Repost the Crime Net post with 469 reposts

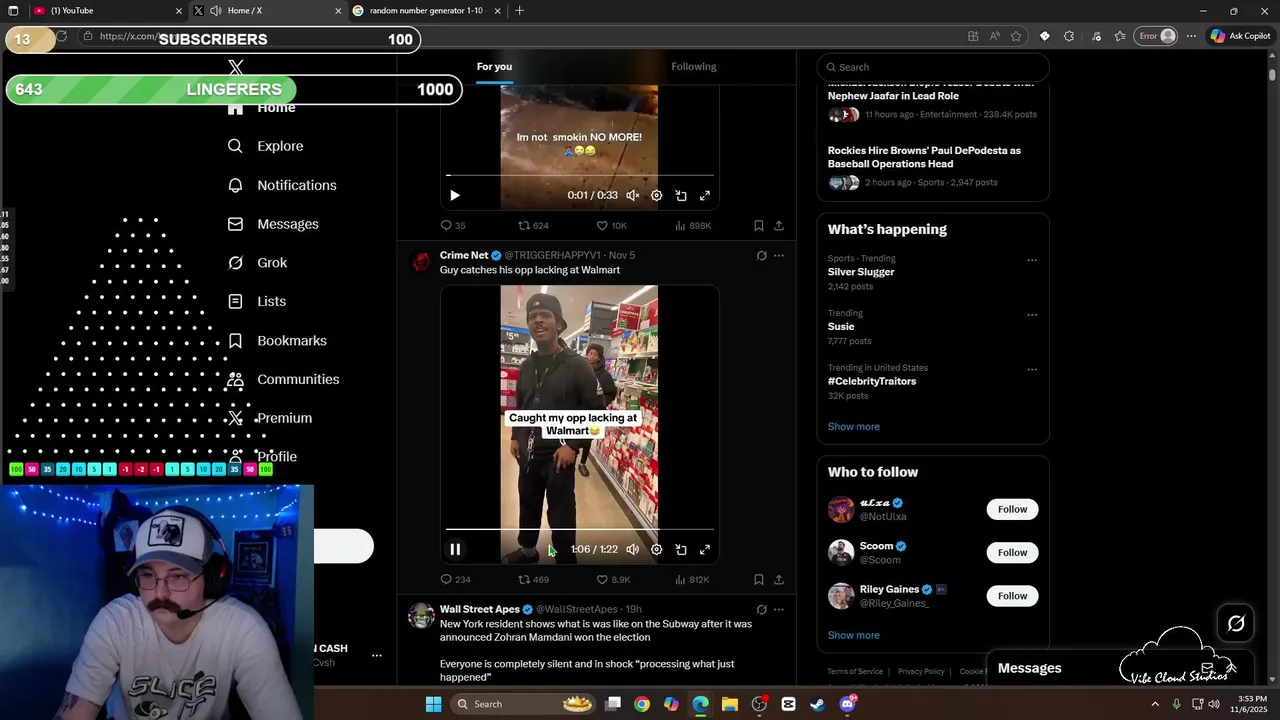[533, 579]
